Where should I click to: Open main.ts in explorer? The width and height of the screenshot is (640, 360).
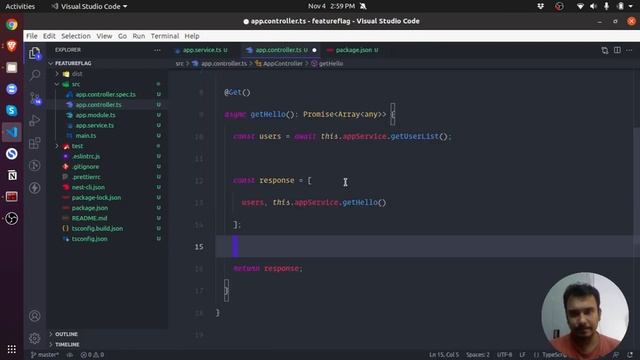[86, 136]
